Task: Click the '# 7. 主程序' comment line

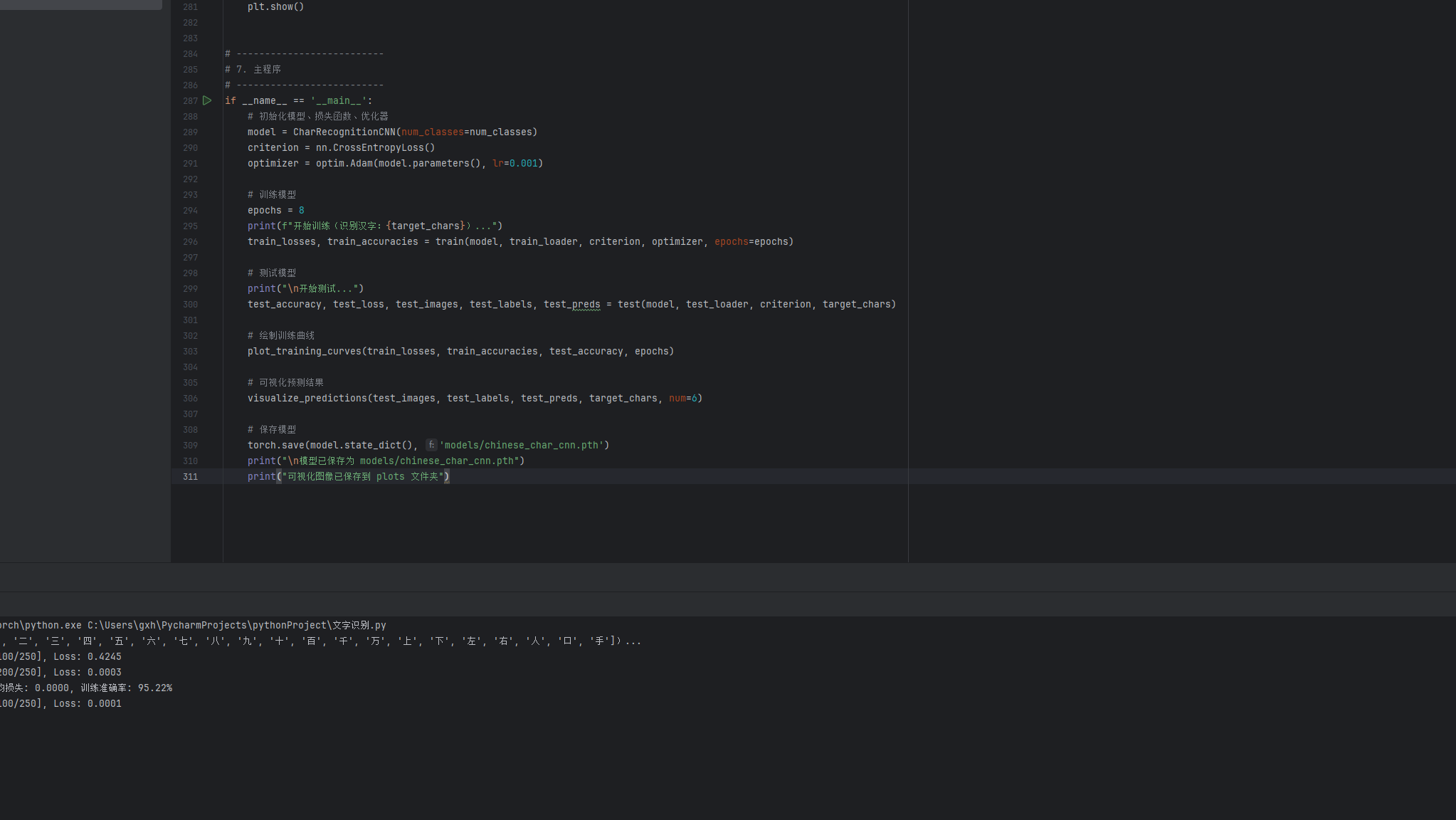Action: pos(253,70)
